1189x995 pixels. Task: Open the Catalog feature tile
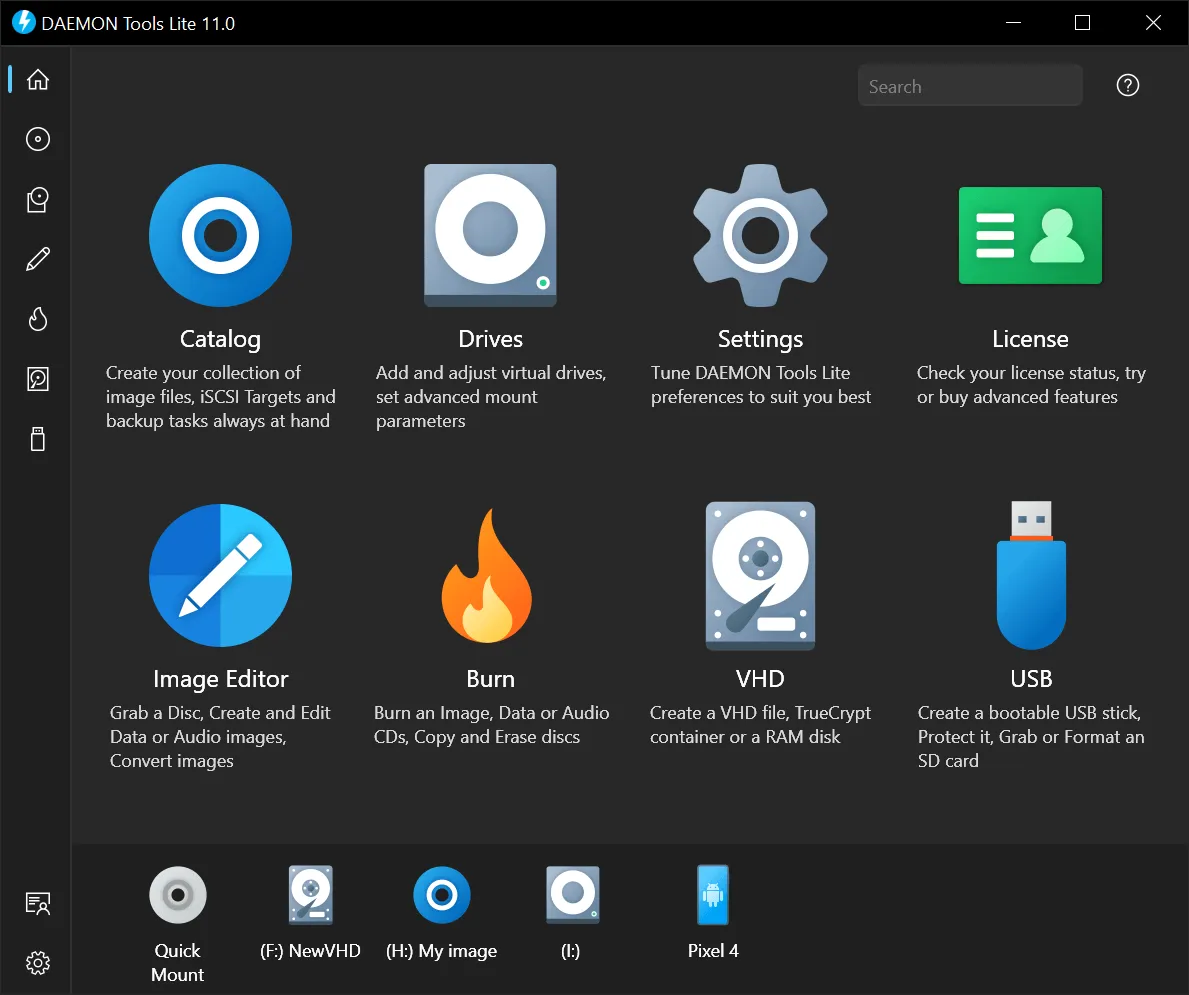pos(220,235)
